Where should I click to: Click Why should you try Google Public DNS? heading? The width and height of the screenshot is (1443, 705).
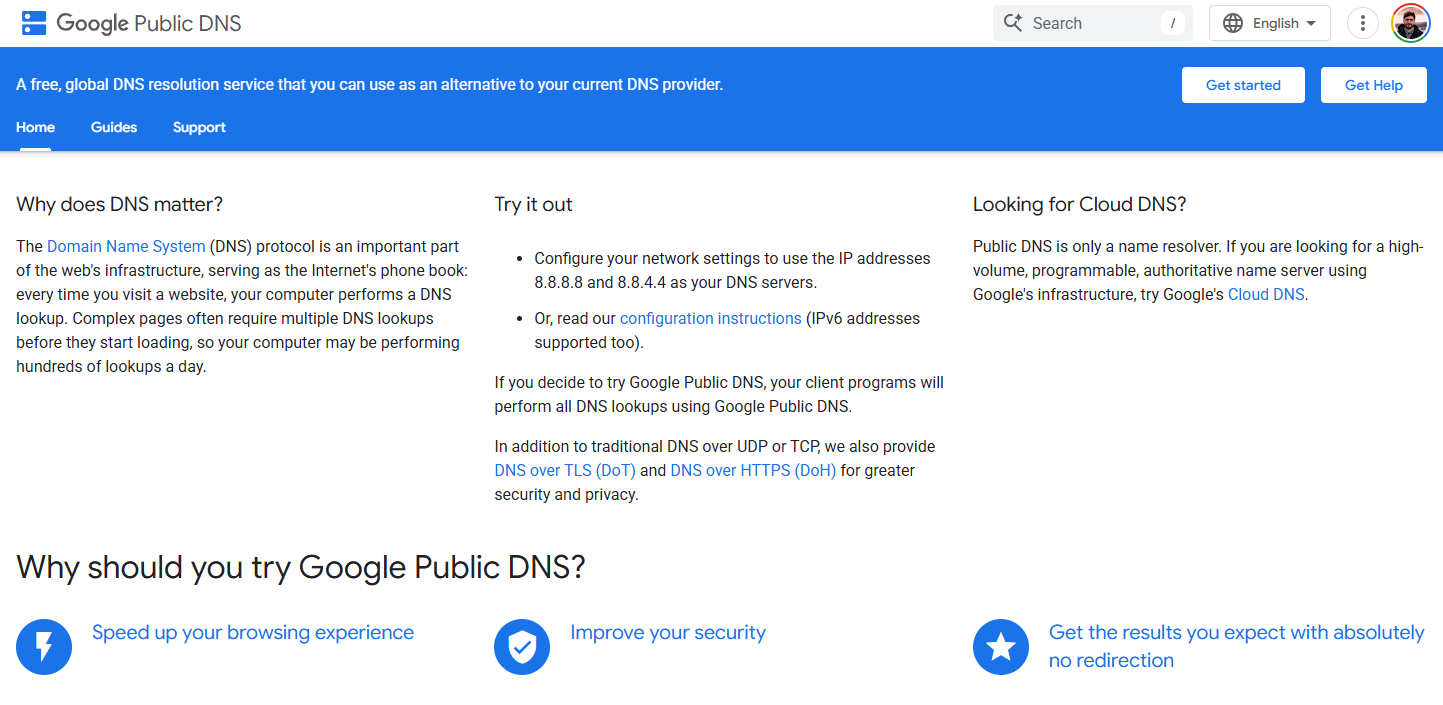pos(301,567)
